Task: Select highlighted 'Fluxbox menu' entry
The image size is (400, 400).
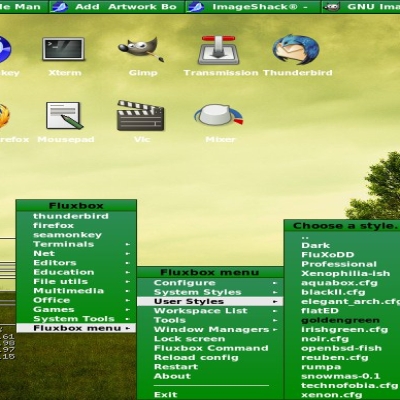Action: (x=76, y=328)
